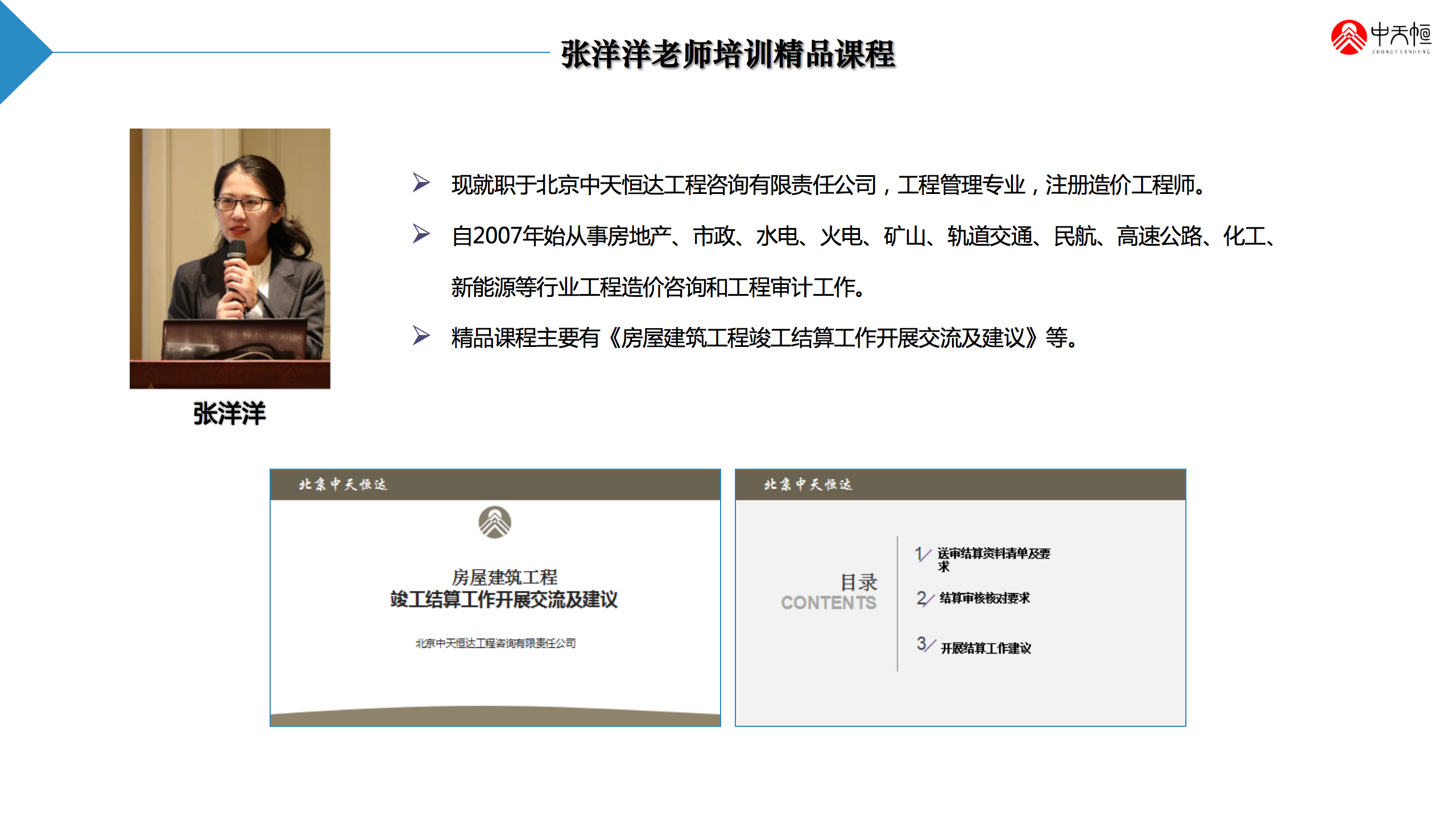
Task: Click the number 2 slash marker in contents
Action: [924, 598]
